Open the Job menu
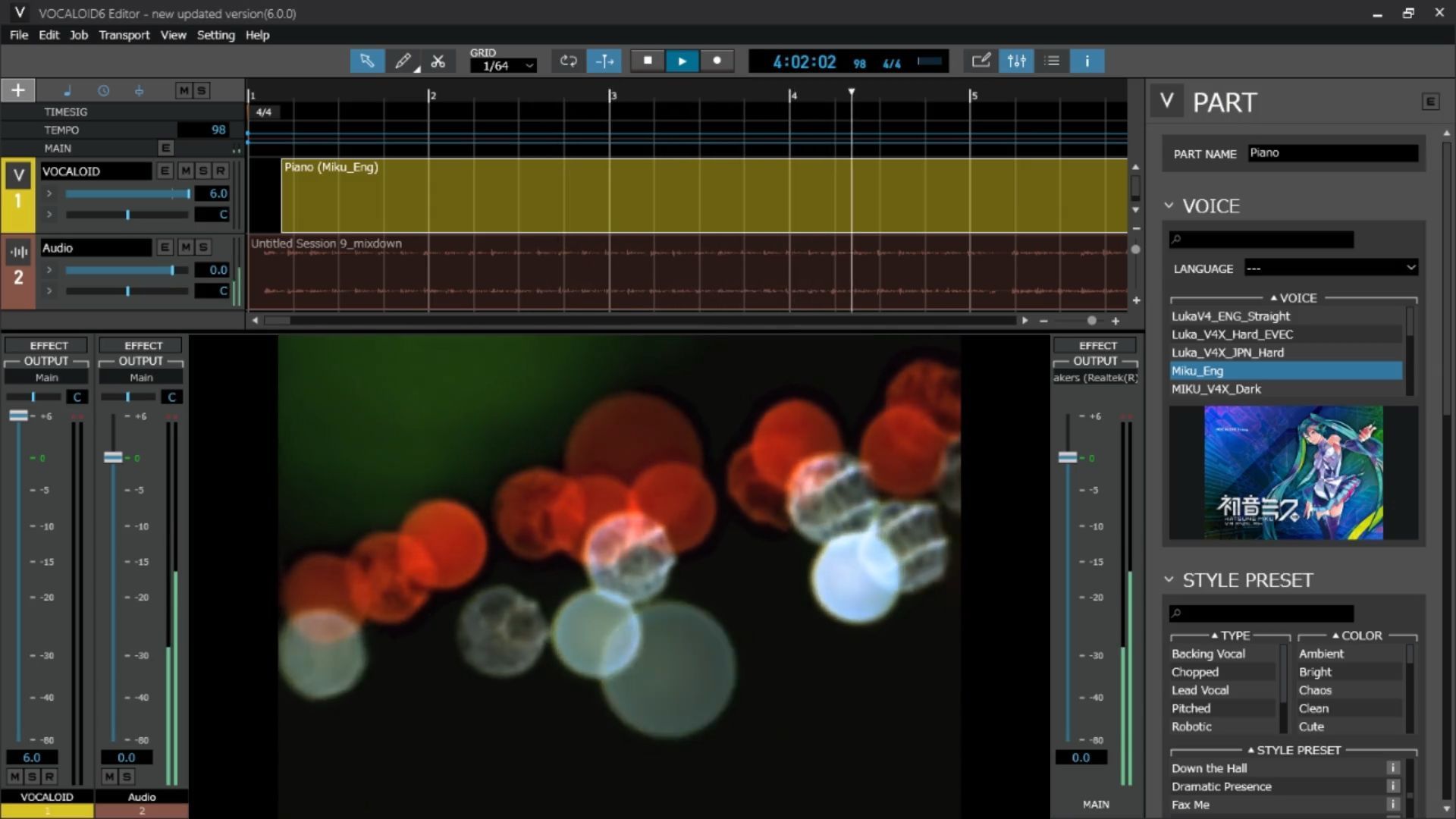The height and width of the screenshot is (819, 1456). pos(79,35)
